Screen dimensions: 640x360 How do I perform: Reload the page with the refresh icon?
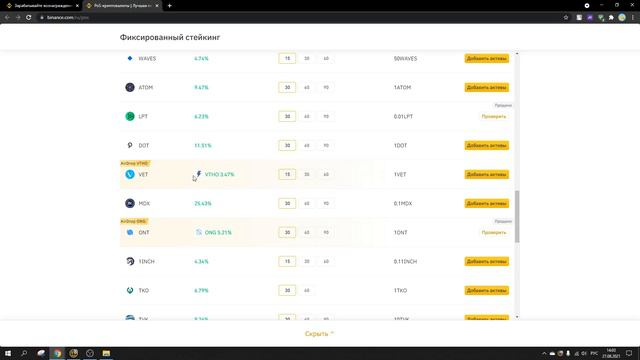coord(29,18)
